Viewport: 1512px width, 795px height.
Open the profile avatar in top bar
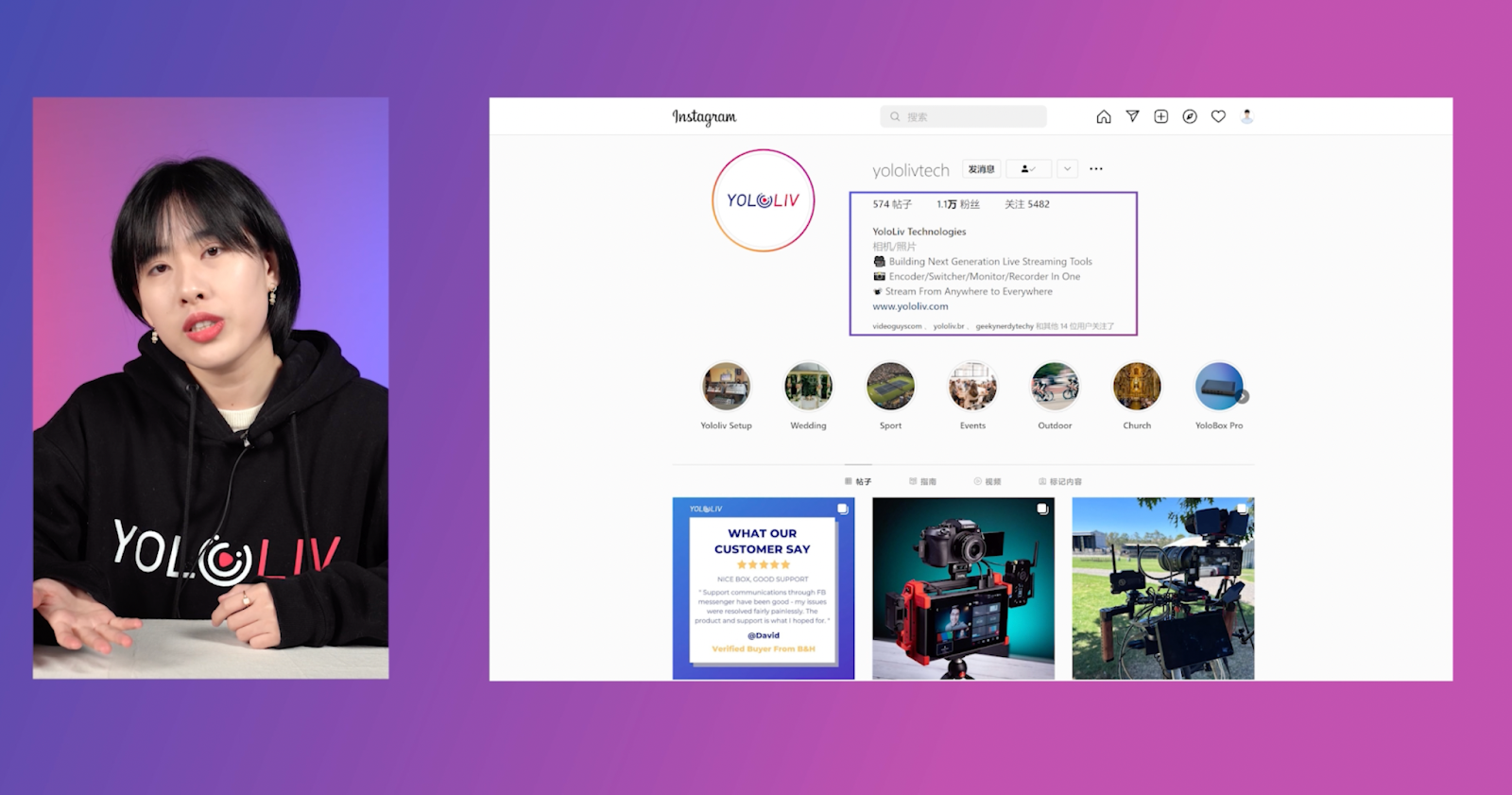pos(1246,116)
